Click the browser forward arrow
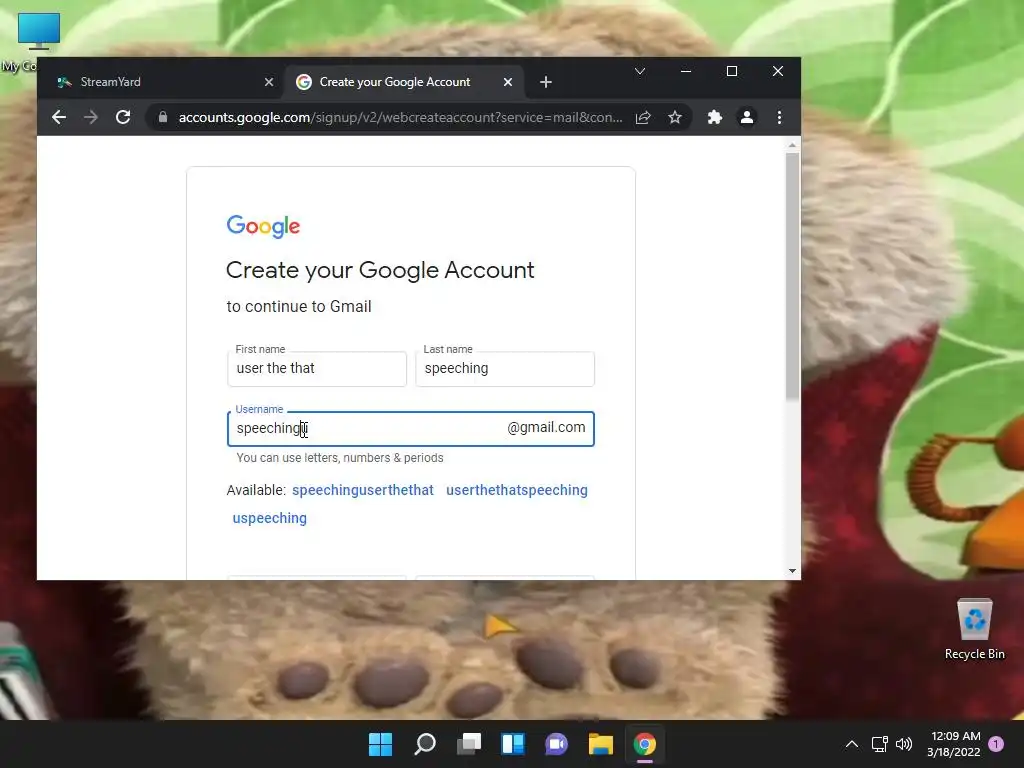The height and width of the screenshot is (768, 1024). pyautogui.click(x=91, y=118)
